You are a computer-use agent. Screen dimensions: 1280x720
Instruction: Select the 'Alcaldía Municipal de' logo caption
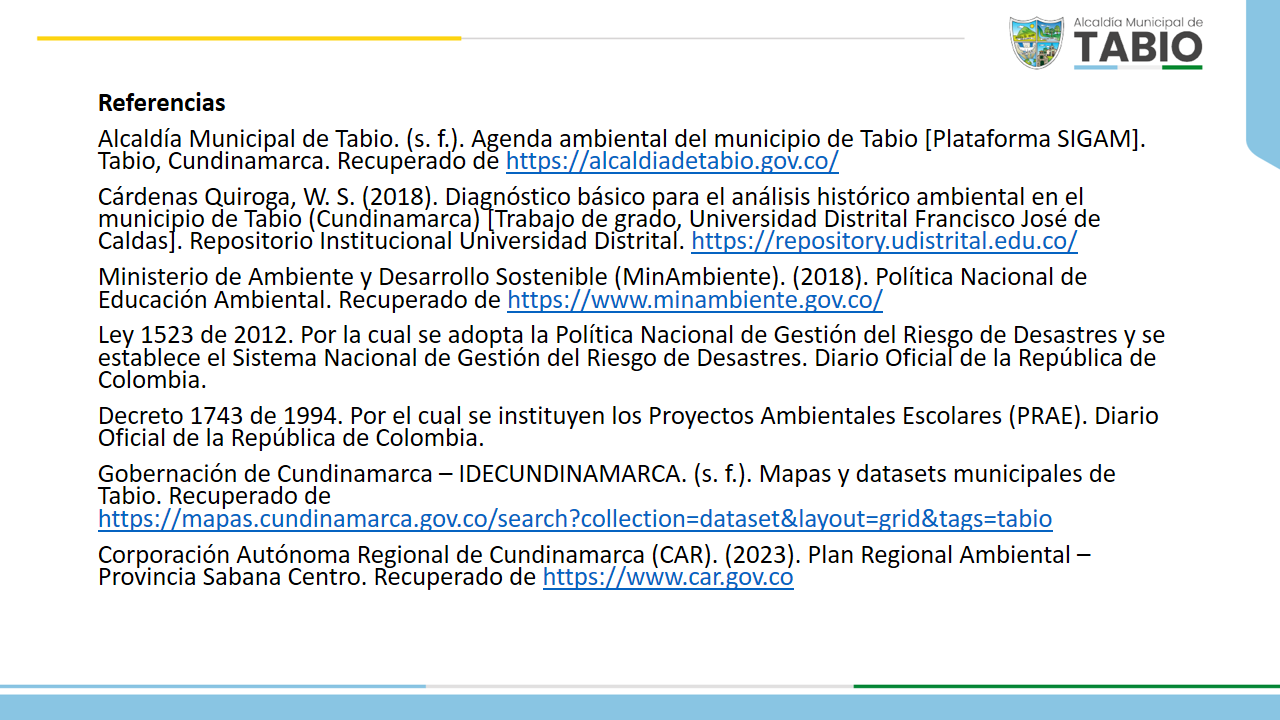pos(1137,21)
